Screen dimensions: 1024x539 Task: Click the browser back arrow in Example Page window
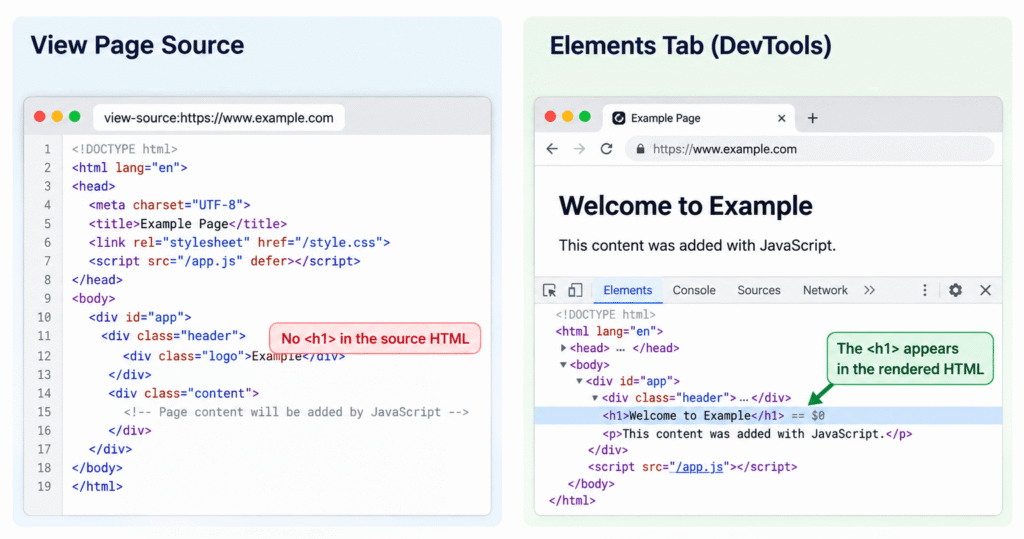pos(552,149)
